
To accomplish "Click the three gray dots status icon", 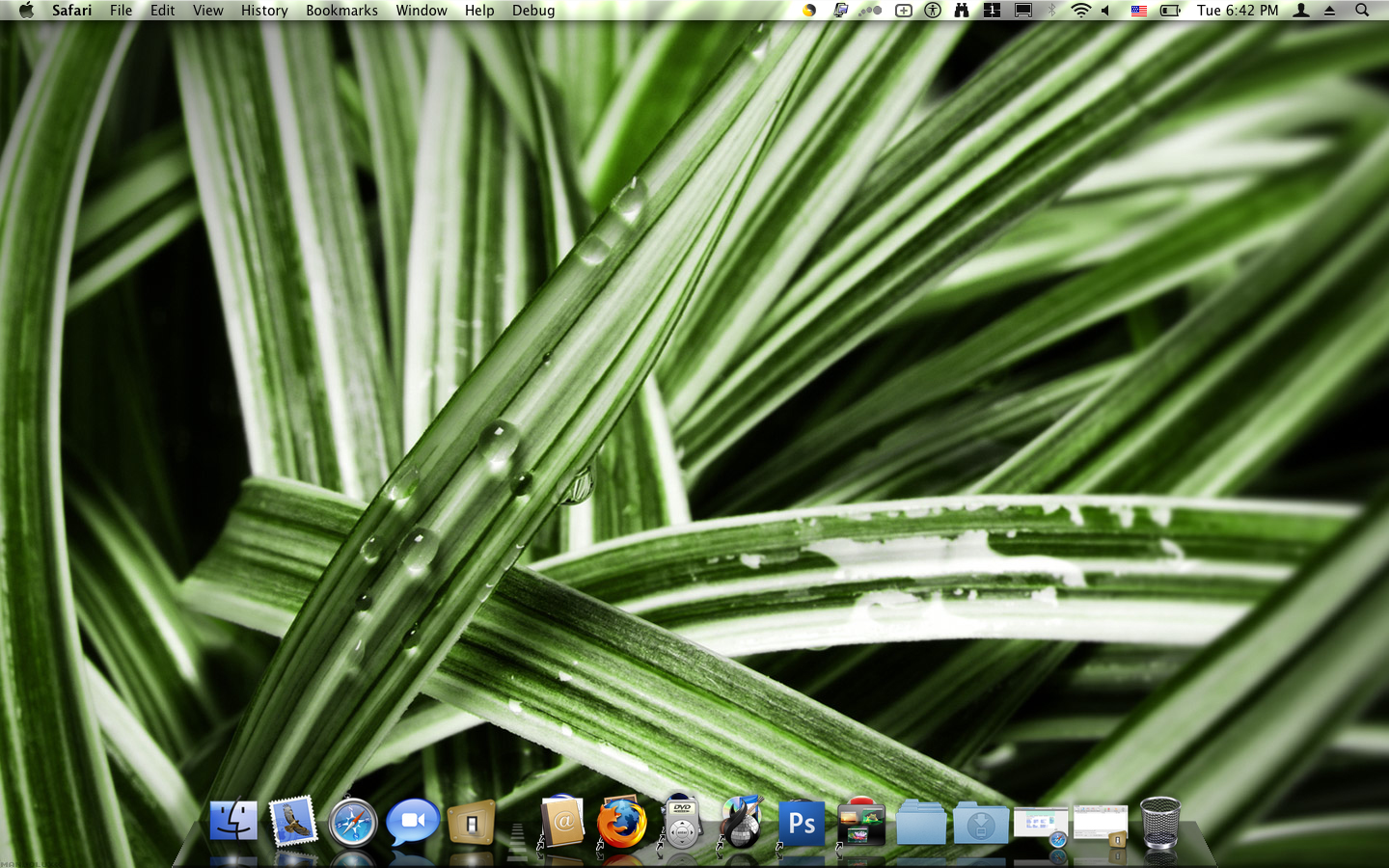I will 871,11.
